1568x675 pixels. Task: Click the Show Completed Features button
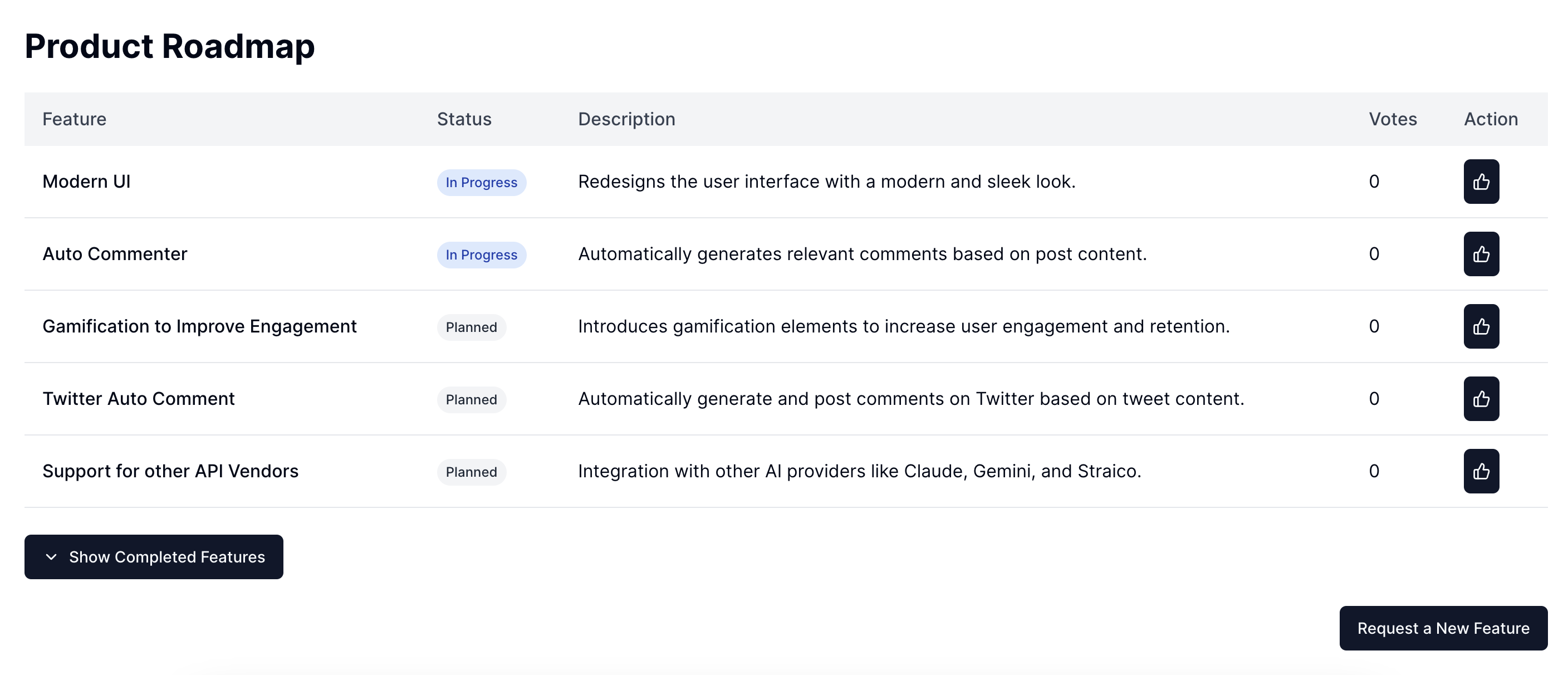[x=153, y=556]
